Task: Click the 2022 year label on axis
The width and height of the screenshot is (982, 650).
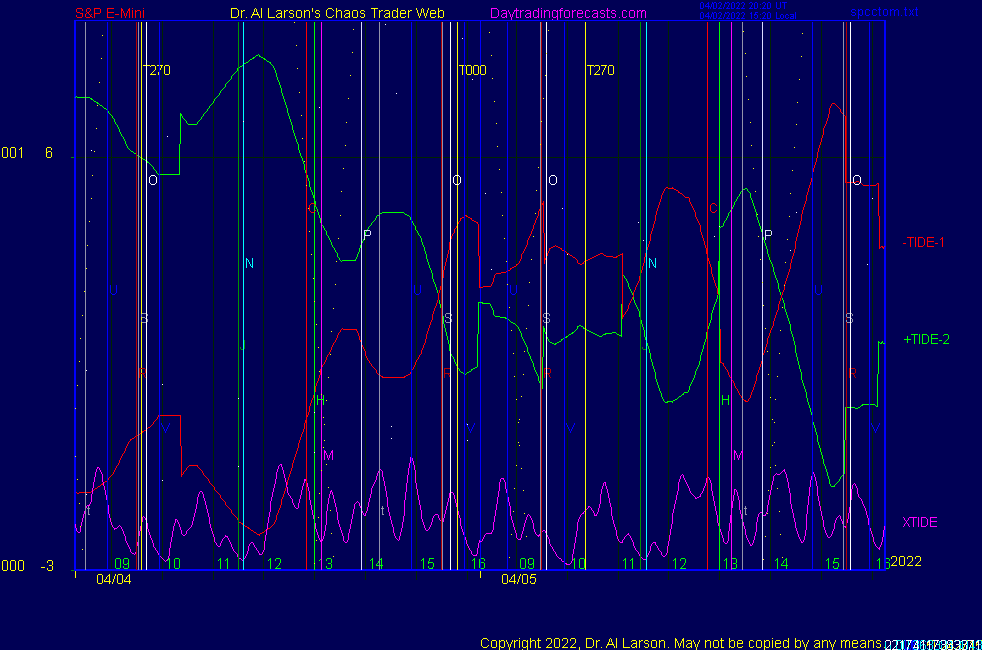Action: tap(906, 561)
